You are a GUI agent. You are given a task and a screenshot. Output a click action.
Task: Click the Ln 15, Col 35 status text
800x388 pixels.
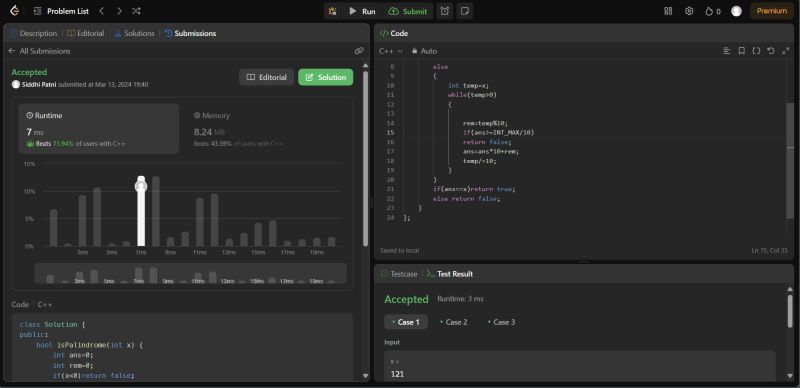point(770,251)
